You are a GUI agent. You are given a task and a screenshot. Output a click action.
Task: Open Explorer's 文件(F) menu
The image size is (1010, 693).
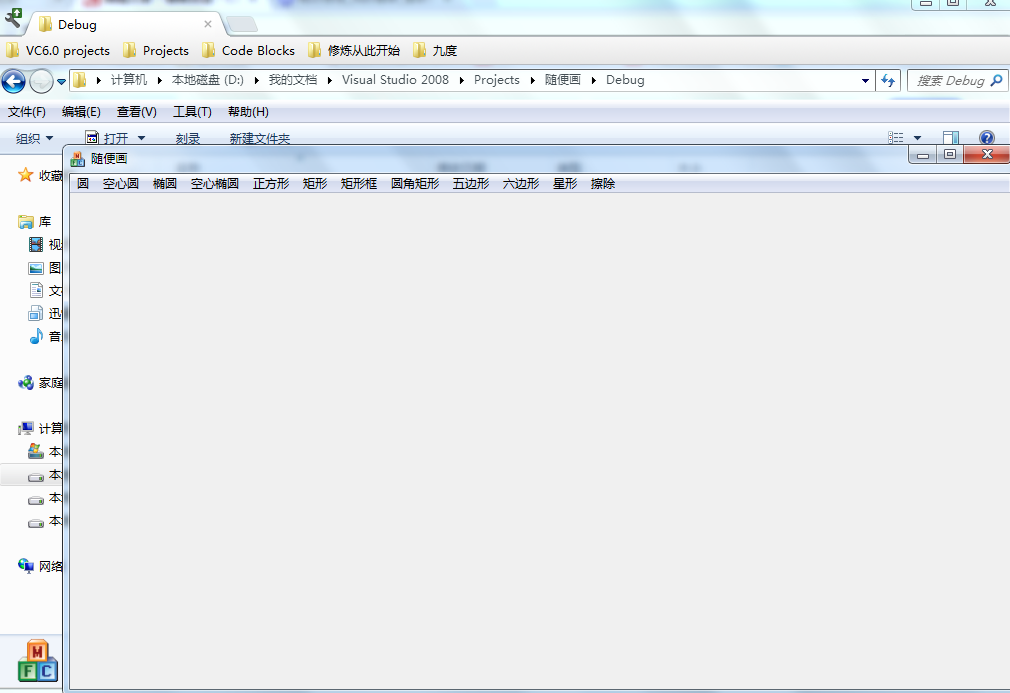click(26, 112)
